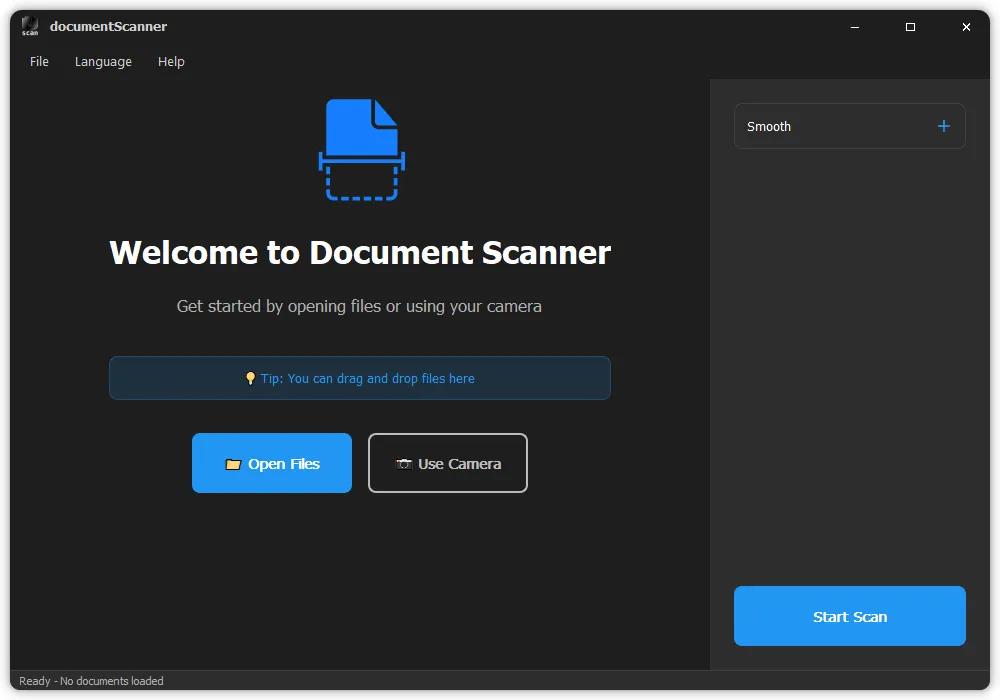Click the documentScanner app icon in title bar
Screen dimensions: 1000x700
[30, 26]
